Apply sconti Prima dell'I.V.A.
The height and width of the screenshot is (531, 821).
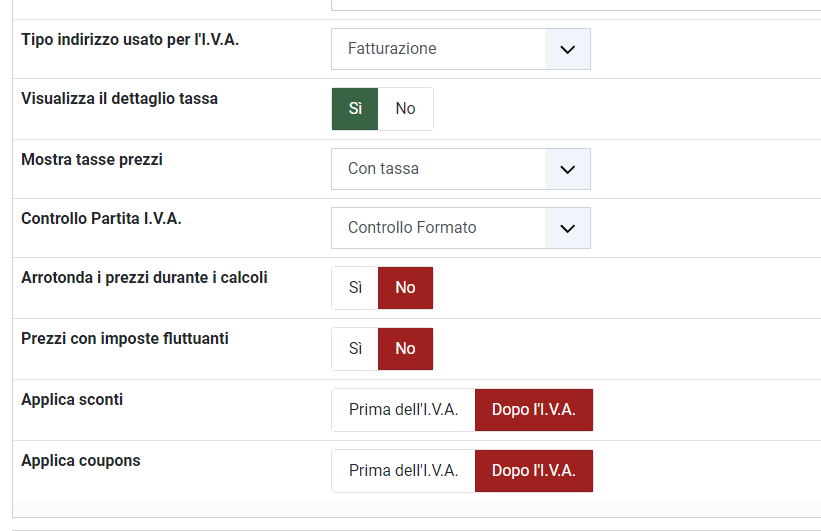403,410
